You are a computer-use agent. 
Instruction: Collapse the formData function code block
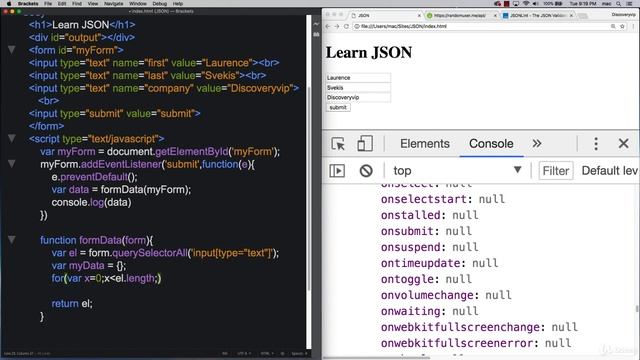tap(11, 240)
